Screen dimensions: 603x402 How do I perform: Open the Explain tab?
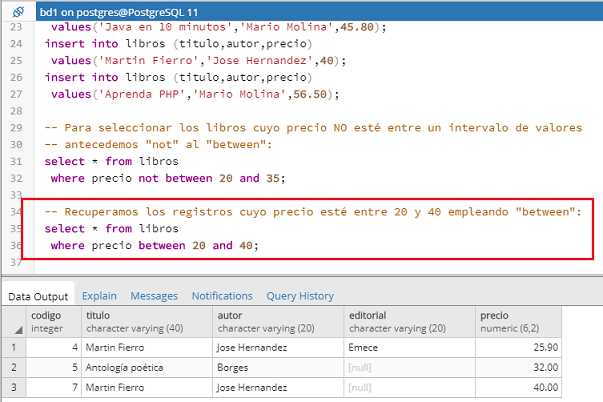point(99,296)
